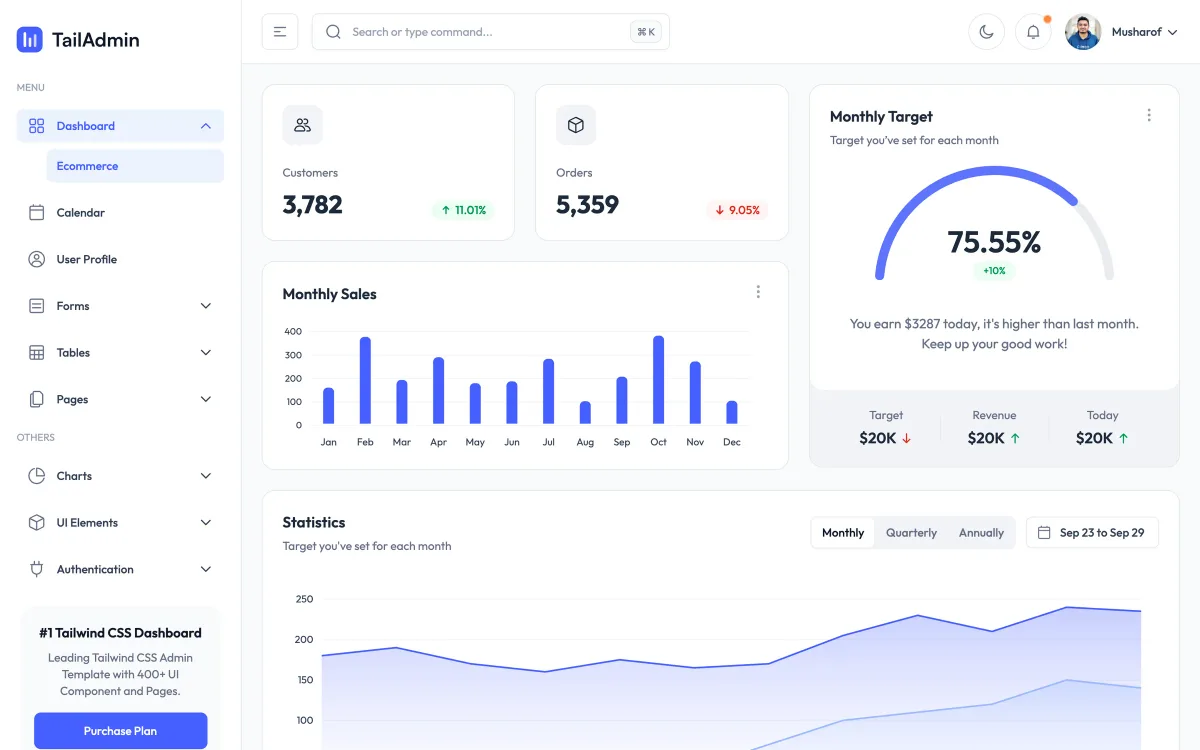Open the Sep 23 to Sep 29 date picker

[x=1092, y=533]
